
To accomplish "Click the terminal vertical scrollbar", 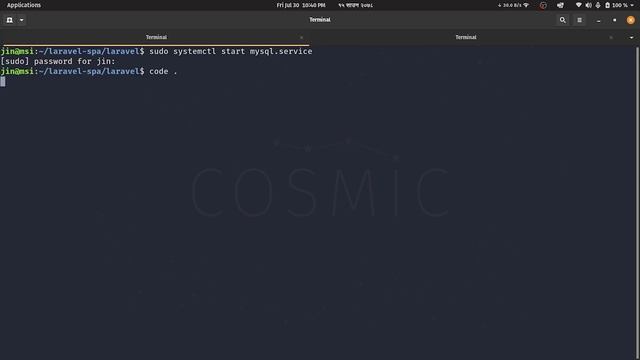I will (637, 203).
